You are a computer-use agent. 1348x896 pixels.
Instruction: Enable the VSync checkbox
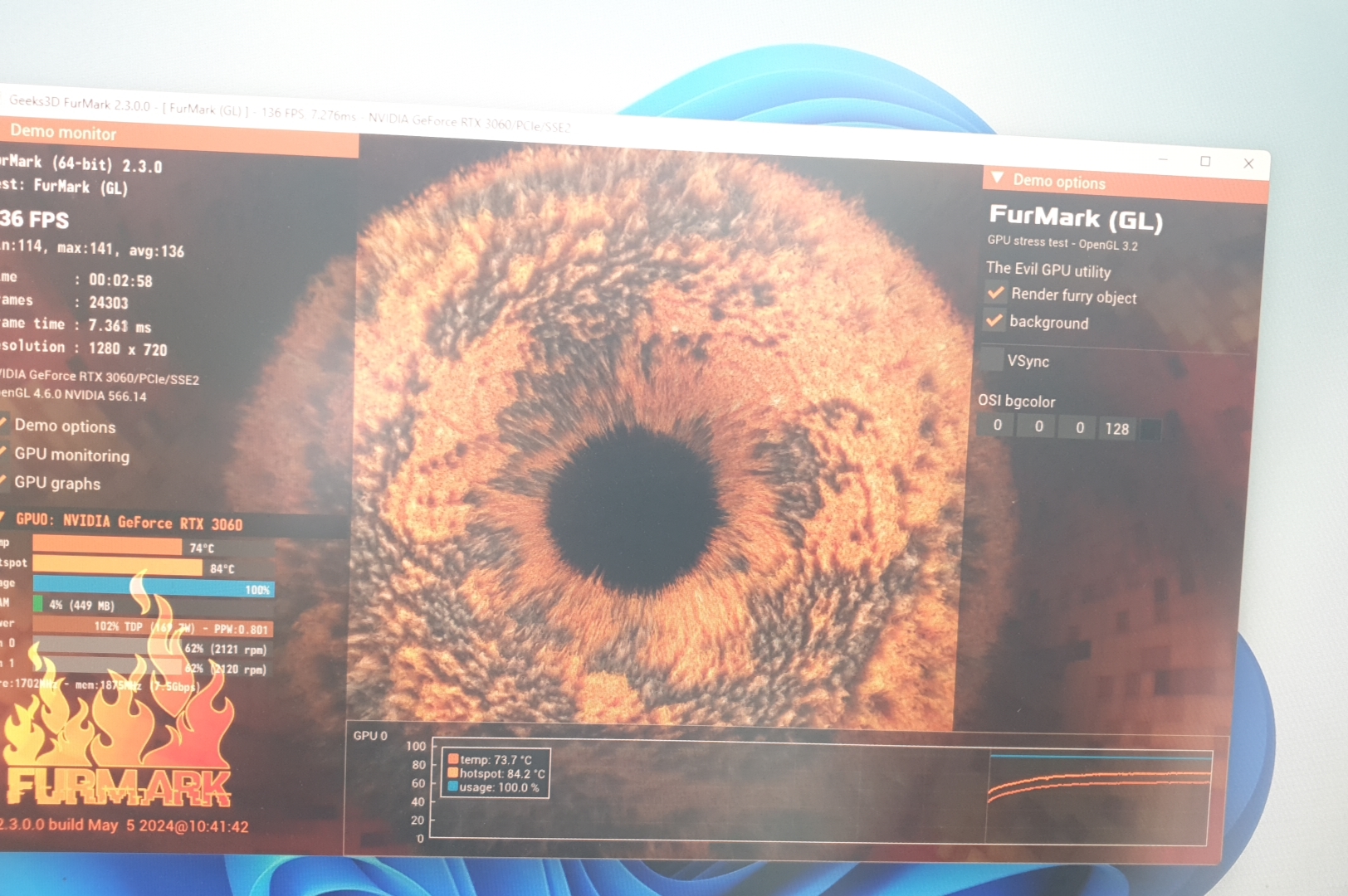(992, 359)
